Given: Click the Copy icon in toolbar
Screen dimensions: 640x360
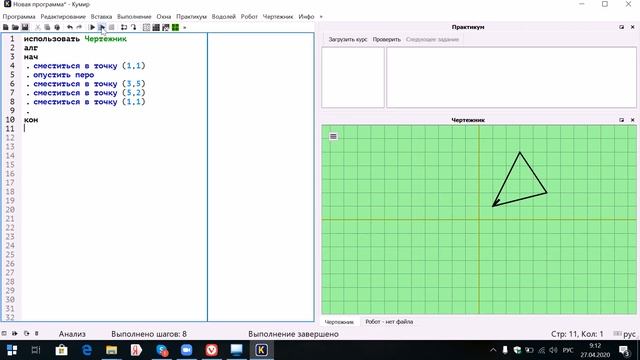Looking at the screenshot, I should tap(47, 27).
